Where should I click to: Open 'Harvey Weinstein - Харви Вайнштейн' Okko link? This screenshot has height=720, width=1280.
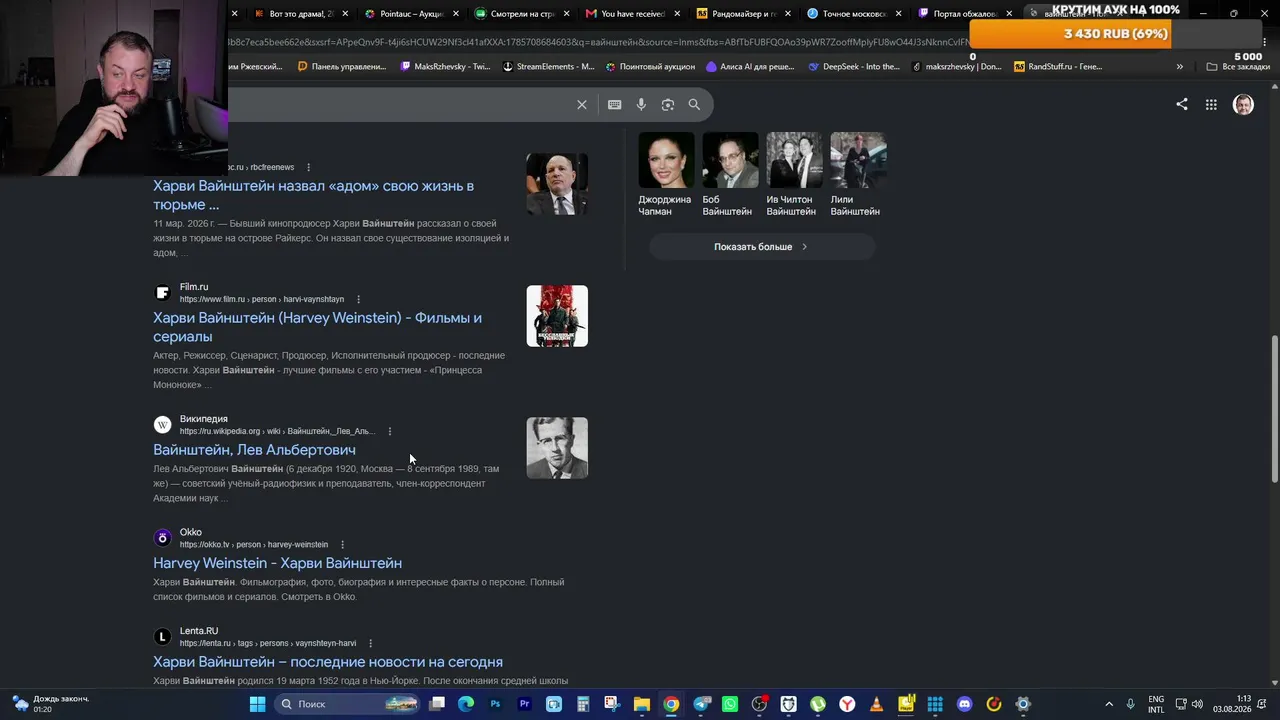click(277, 563)
